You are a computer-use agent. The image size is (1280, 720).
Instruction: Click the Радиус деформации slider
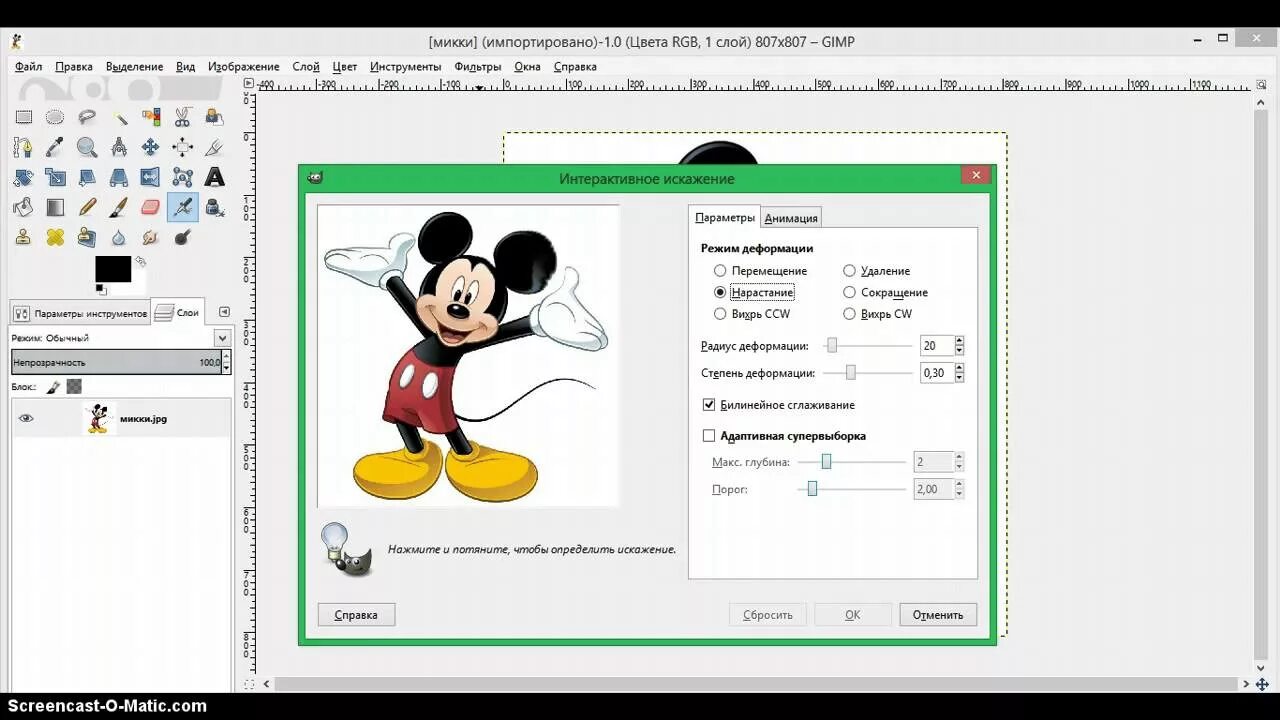coord(867,345)
